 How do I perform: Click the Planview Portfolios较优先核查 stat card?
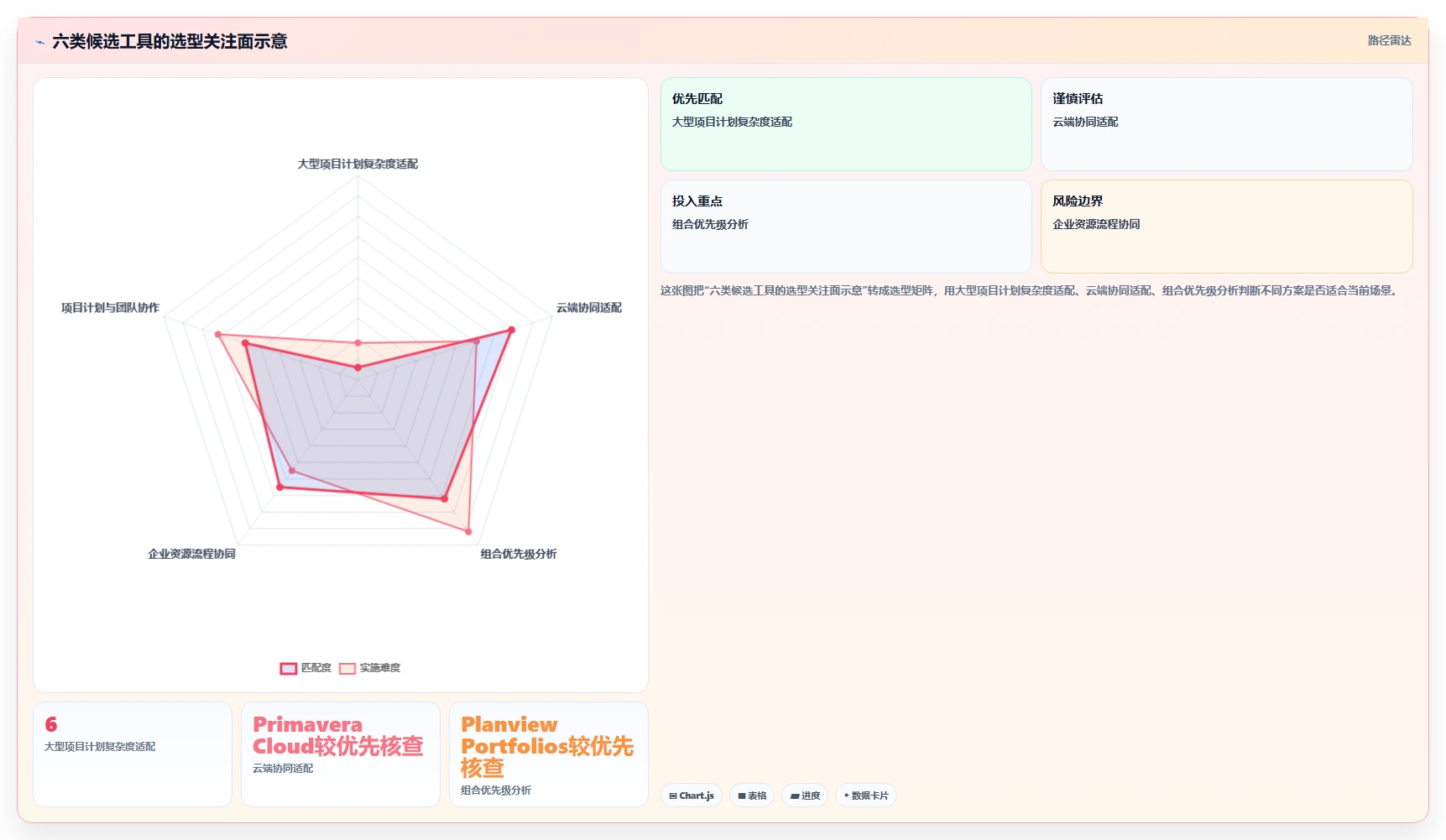[x=549, y=754]
